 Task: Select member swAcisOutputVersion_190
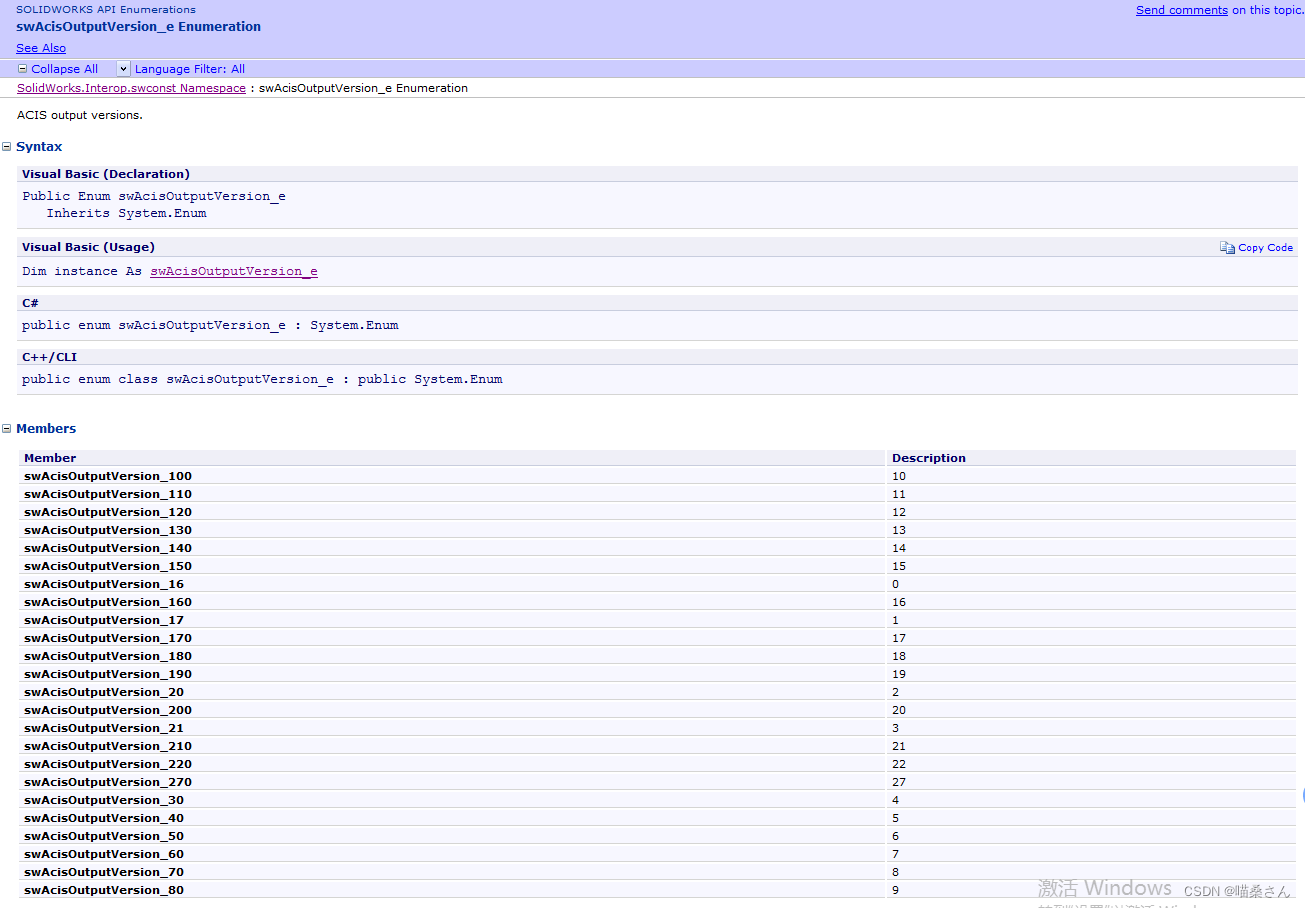[108, 674]
